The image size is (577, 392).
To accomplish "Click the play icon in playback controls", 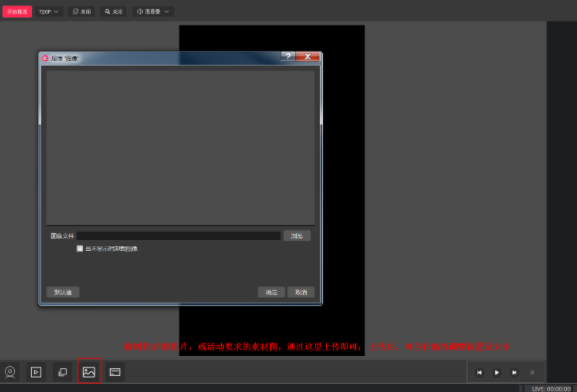I will pos(496,372).
